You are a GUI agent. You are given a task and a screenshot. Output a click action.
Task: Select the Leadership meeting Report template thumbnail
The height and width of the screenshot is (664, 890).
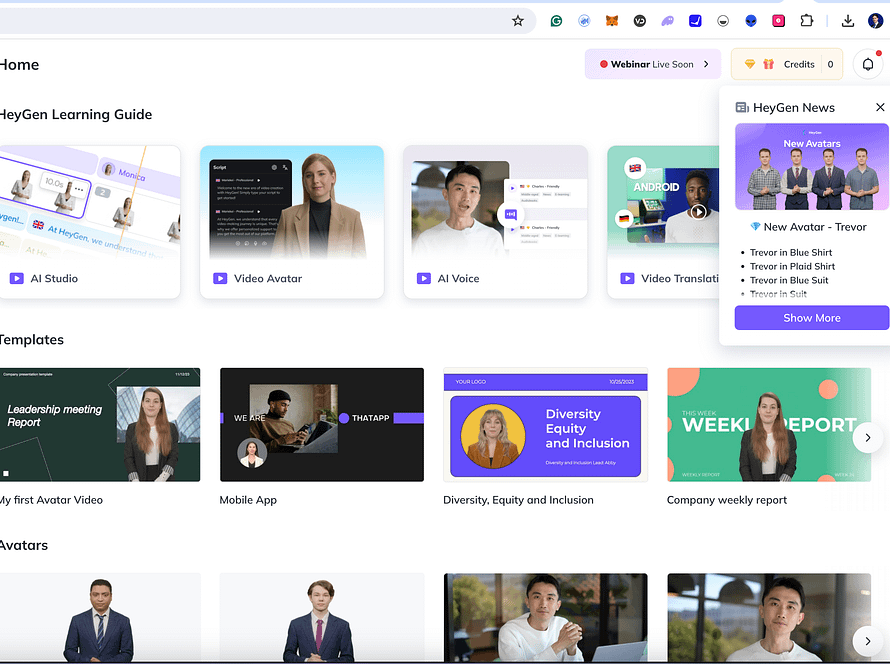[100, 425]
